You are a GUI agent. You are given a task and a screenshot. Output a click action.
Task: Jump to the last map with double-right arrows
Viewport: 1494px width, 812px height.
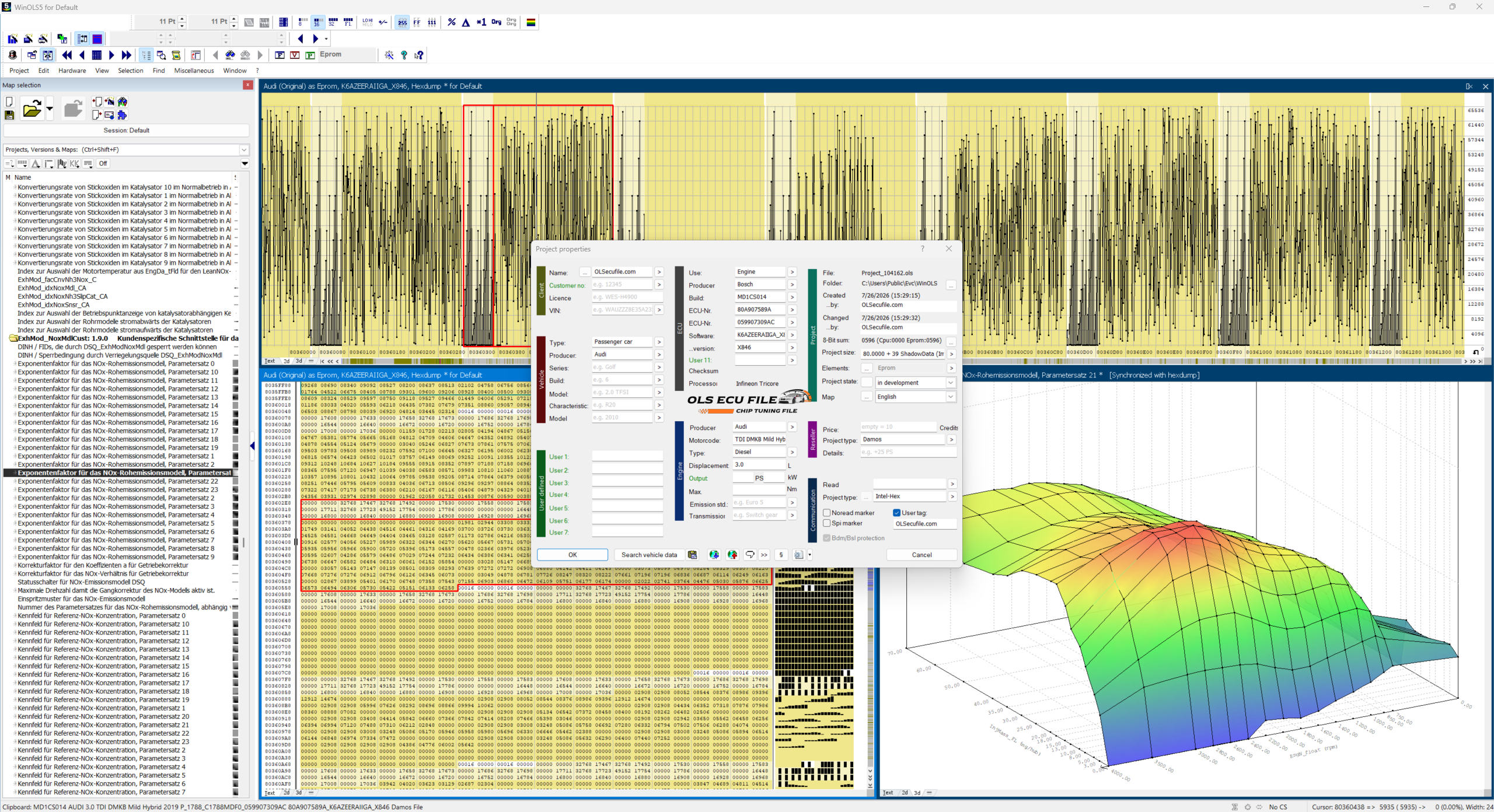[x=127, y=55]
